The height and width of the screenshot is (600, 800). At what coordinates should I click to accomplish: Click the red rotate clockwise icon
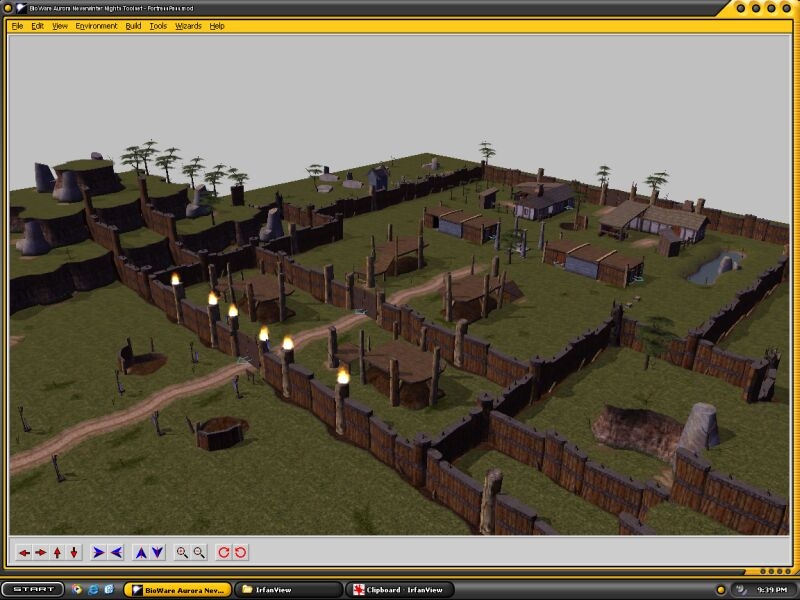(x=224, y=552)
